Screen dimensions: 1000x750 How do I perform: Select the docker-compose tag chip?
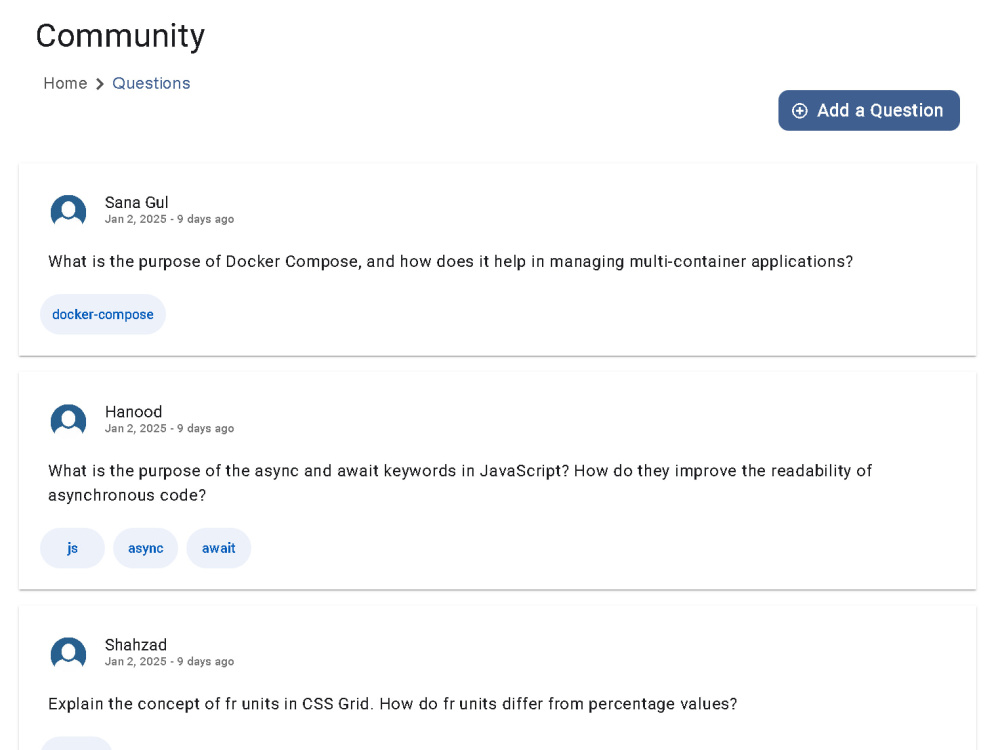pyautogui.click(x=103, y=314)
